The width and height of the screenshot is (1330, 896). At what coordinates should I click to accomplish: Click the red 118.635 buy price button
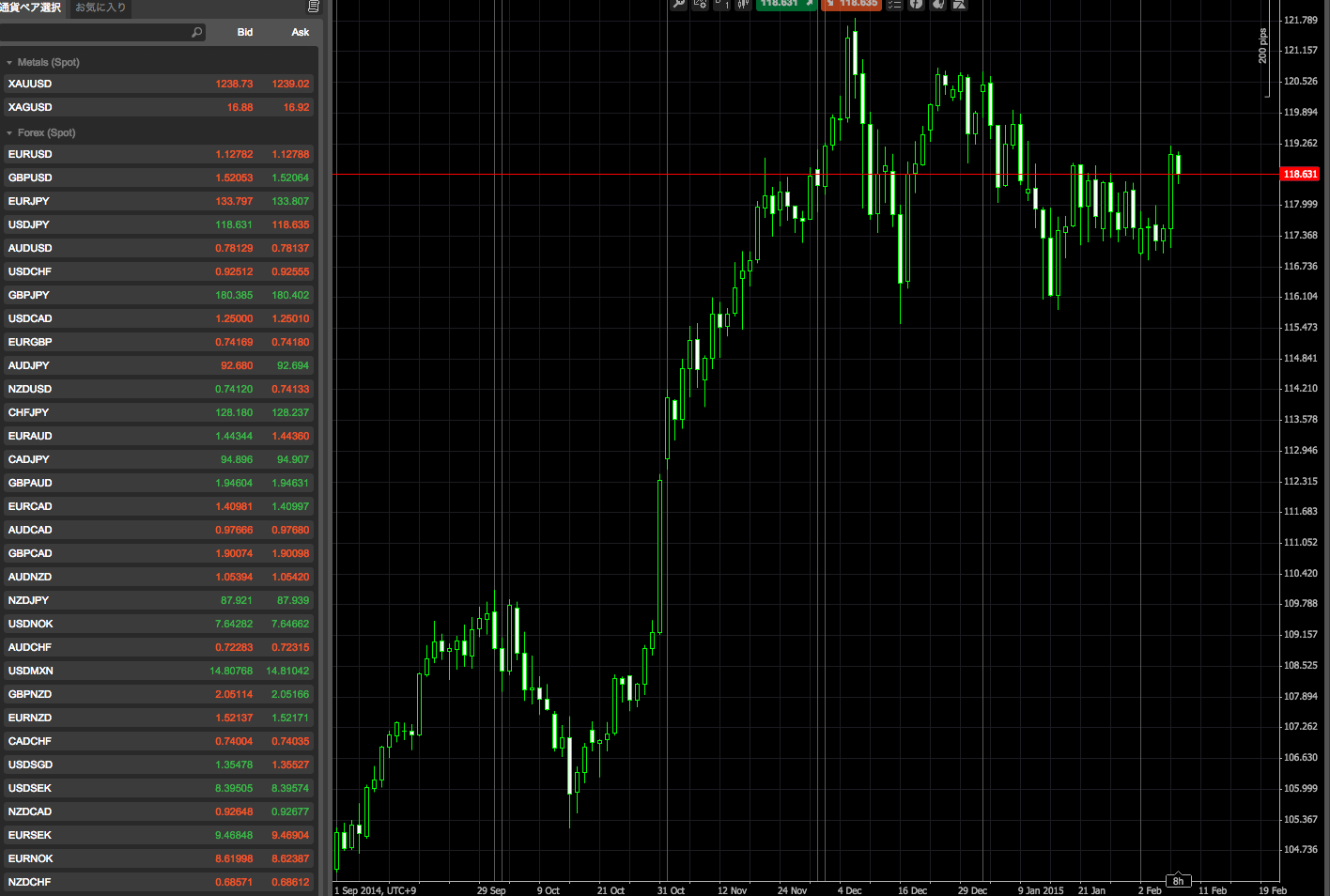tap(851, 4)
